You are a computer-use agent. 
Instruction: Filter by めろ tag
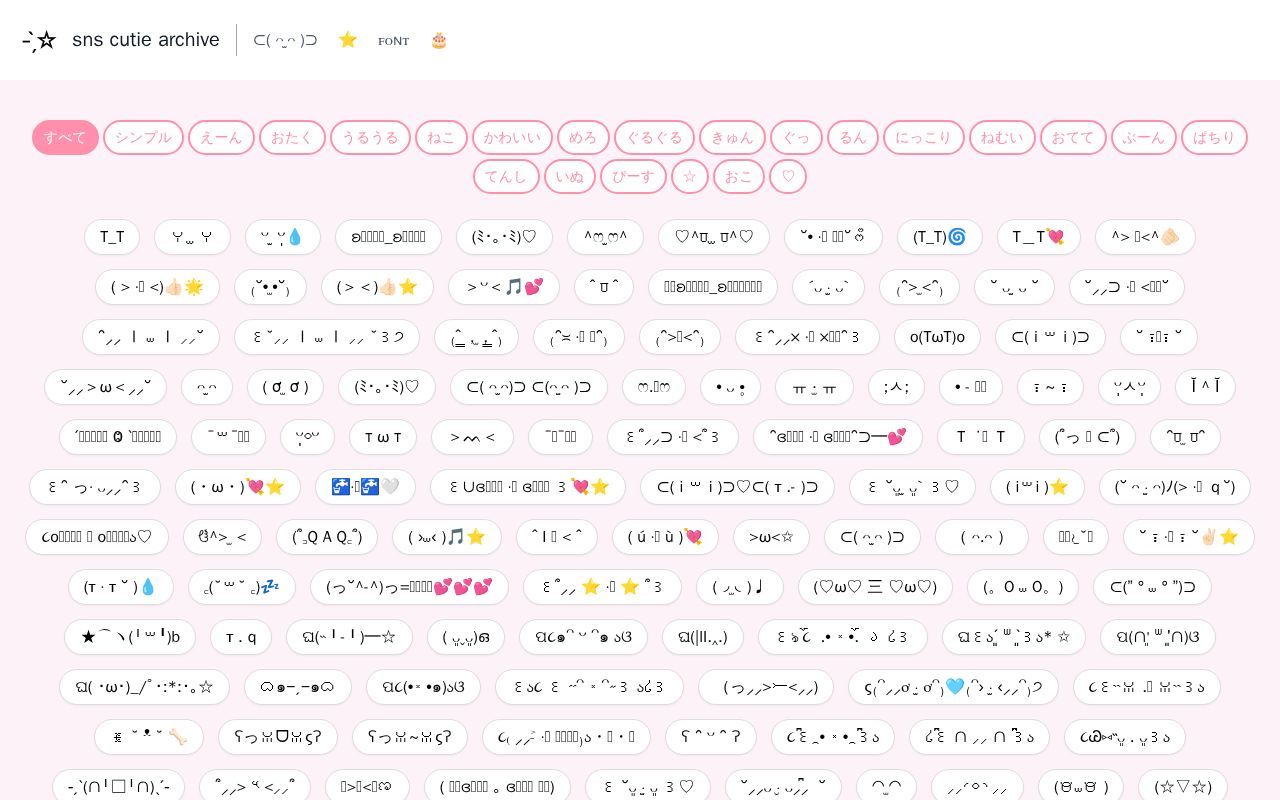(x=583, y=137)
